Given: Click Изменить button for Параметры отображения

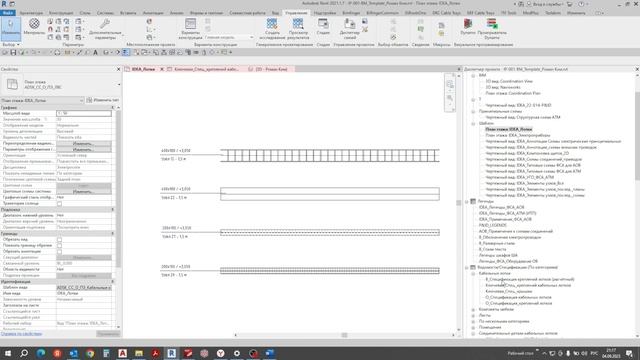Looking at the screenshot, I should [84, 150].
